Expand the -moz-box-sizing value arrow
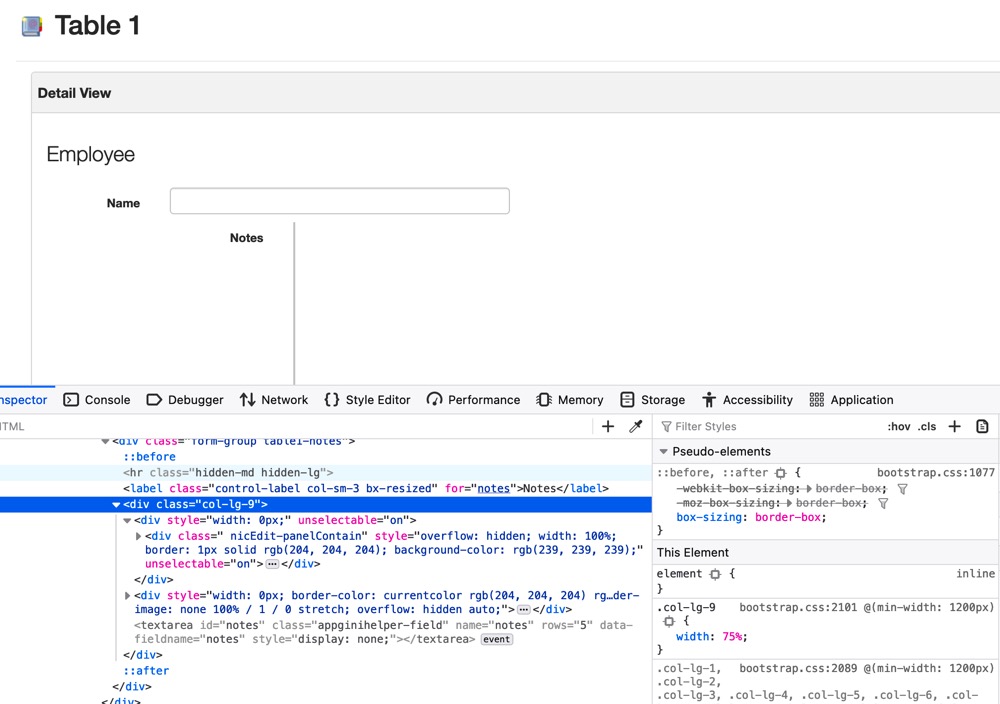The height and width of the screenshot is (704, 1000). click(789, 503)
